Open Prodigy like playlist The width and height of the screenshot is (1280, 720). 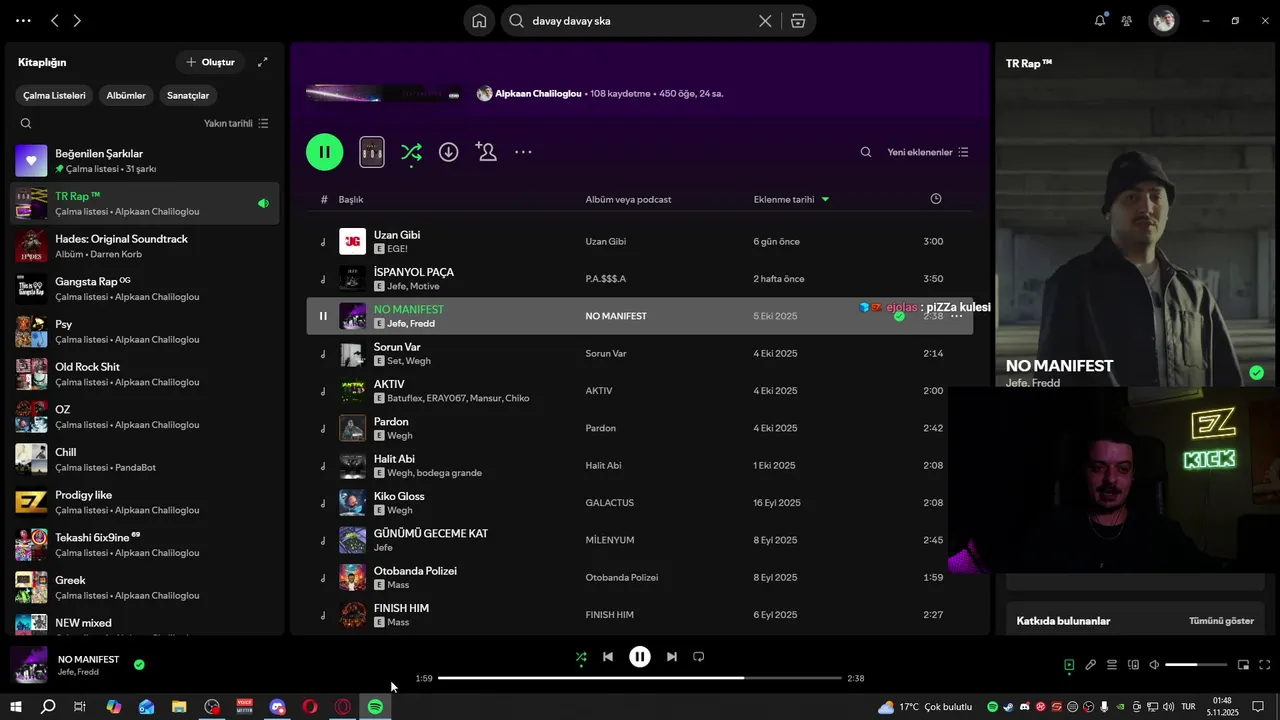click(146, 502)
